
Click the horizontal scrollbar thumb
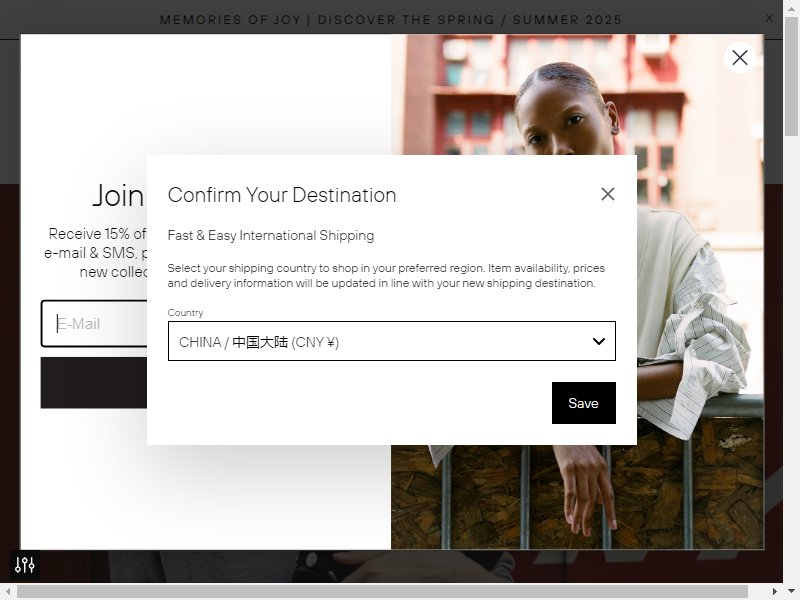(x=382, y=591)
